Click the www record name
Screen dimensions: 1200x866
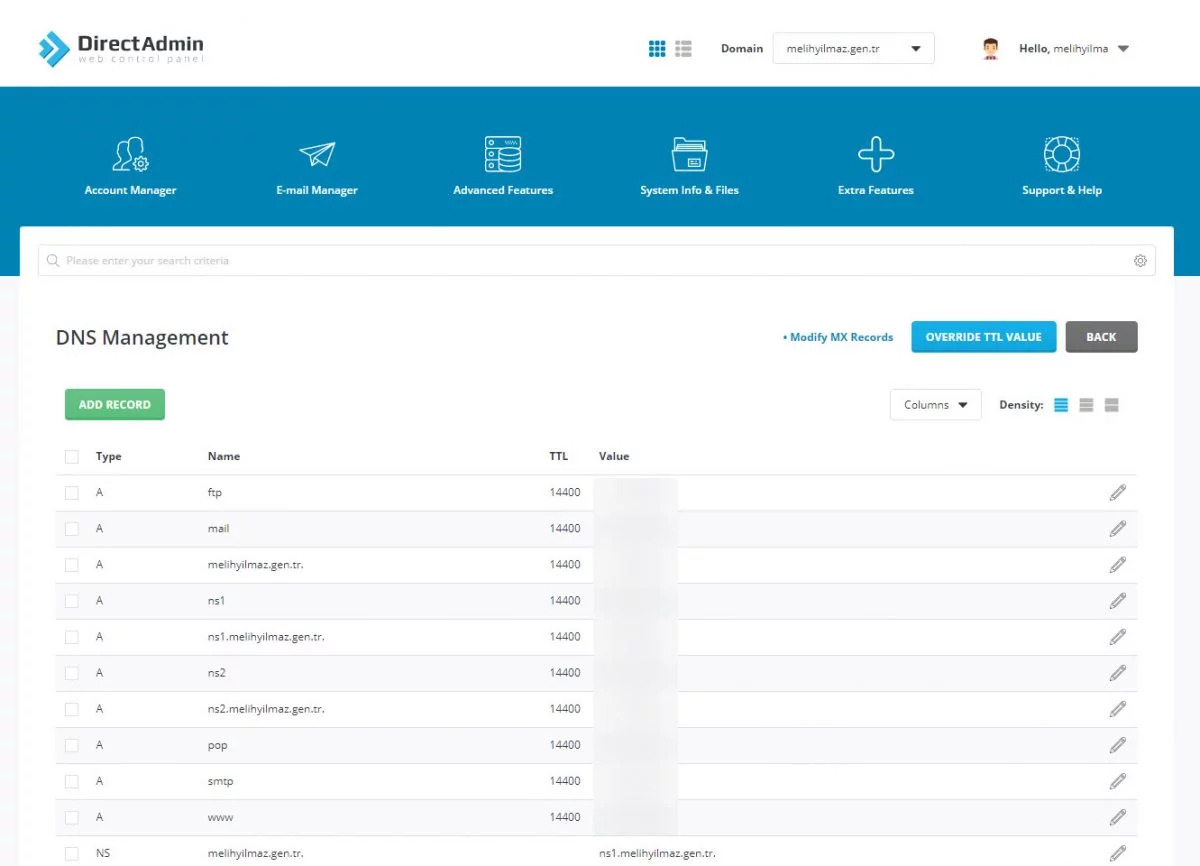click(x=220, y=817)
